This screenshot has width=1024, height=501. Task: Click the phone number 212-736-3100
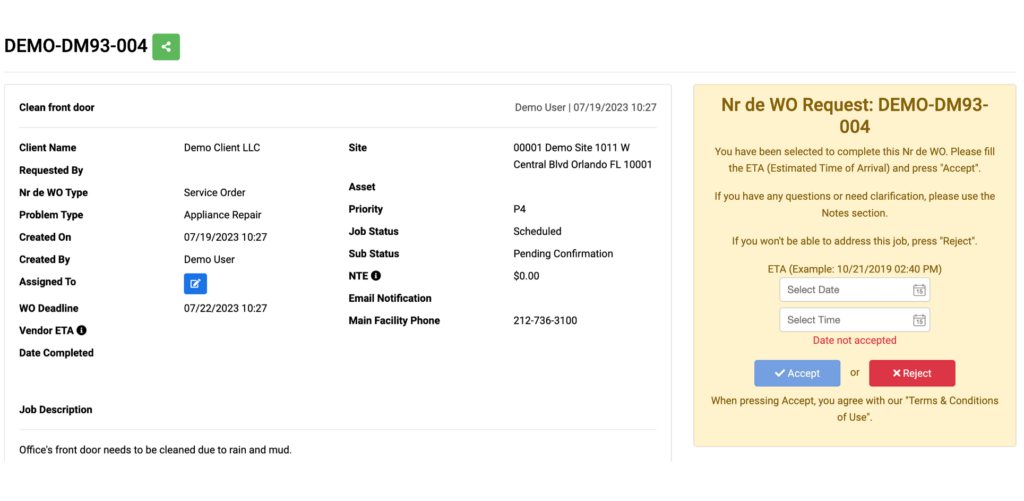[x=545, y=321]
